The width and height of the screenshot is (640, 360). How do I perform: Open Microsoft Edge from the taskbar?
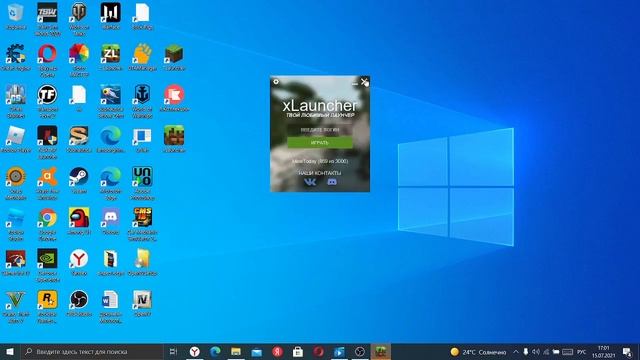click(216, 351)
